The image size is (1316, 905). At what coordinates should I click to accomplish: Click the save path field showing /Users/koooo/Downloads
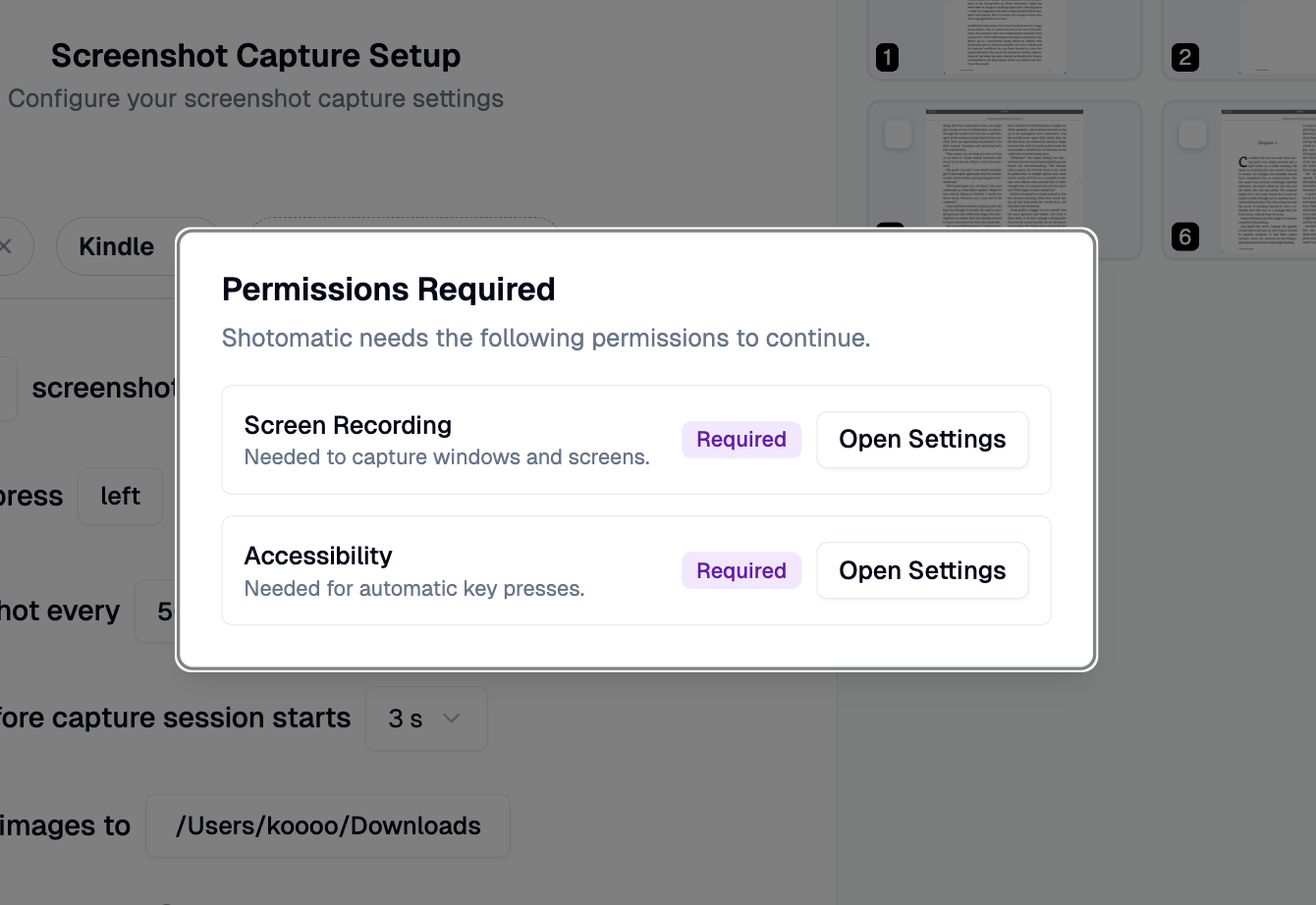coord(328,825)
